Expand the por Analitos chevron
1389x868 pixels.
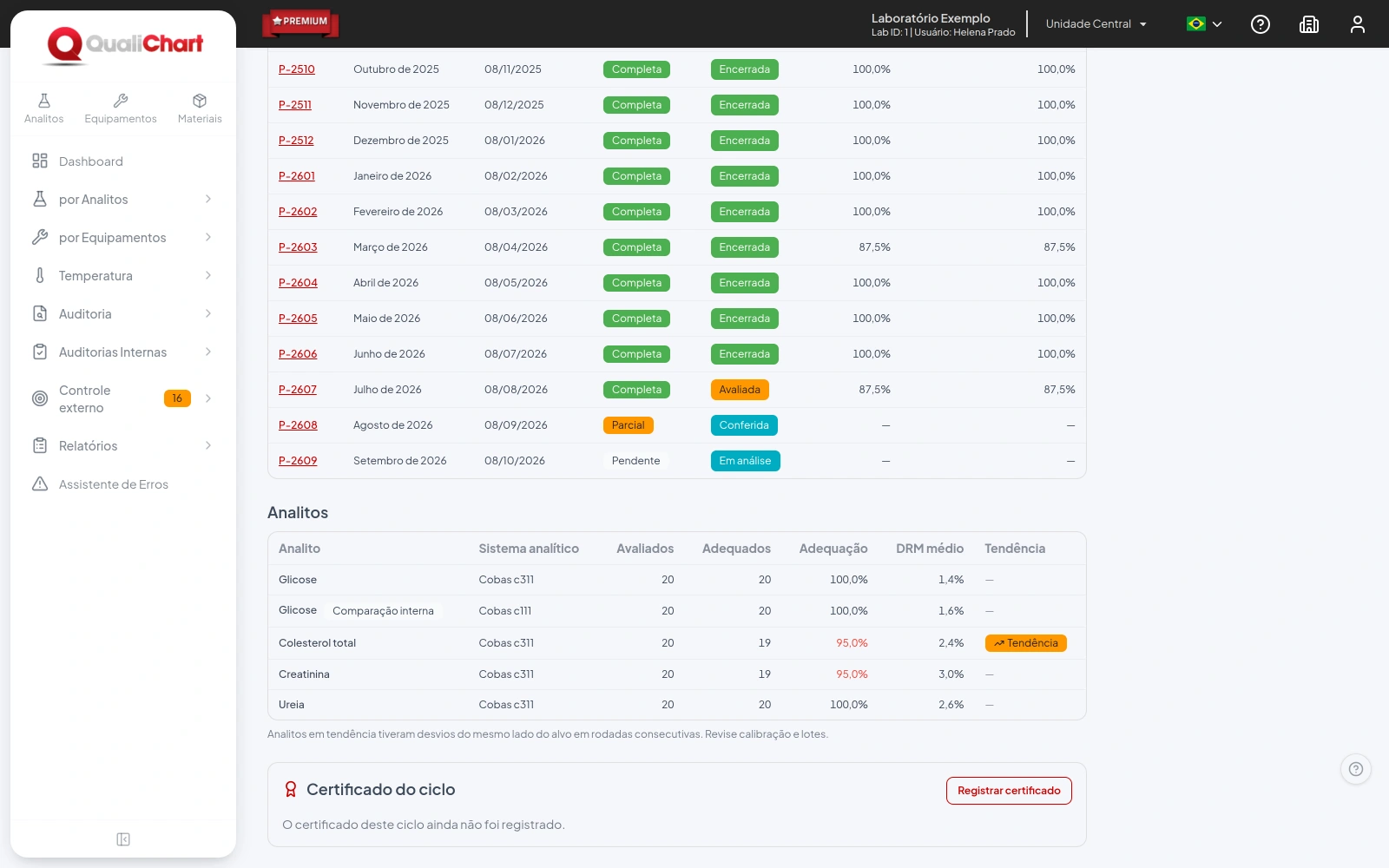208,200
